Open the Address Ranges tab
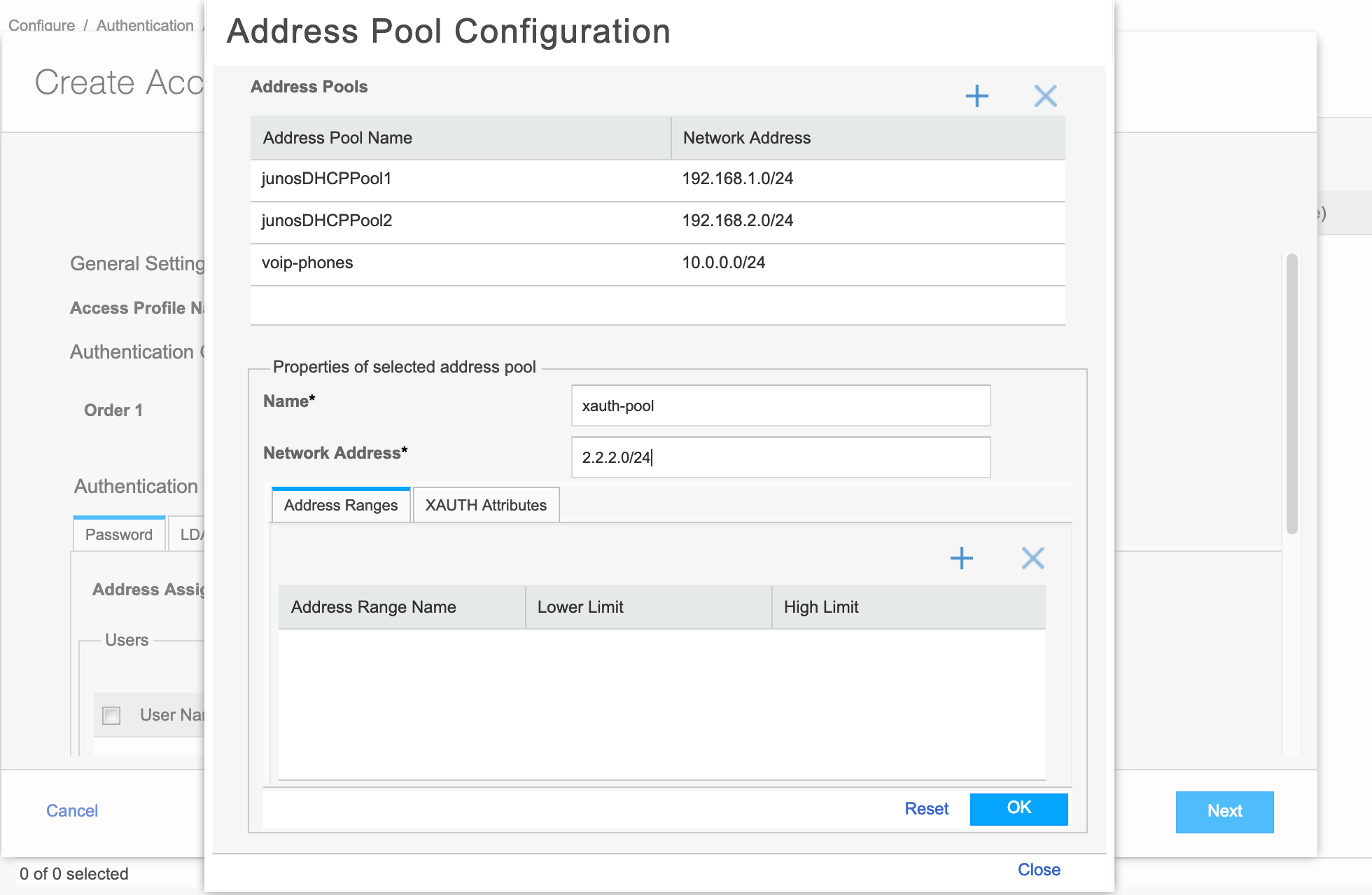Viewport: 1372px width, 895px height. pos(340,505)
